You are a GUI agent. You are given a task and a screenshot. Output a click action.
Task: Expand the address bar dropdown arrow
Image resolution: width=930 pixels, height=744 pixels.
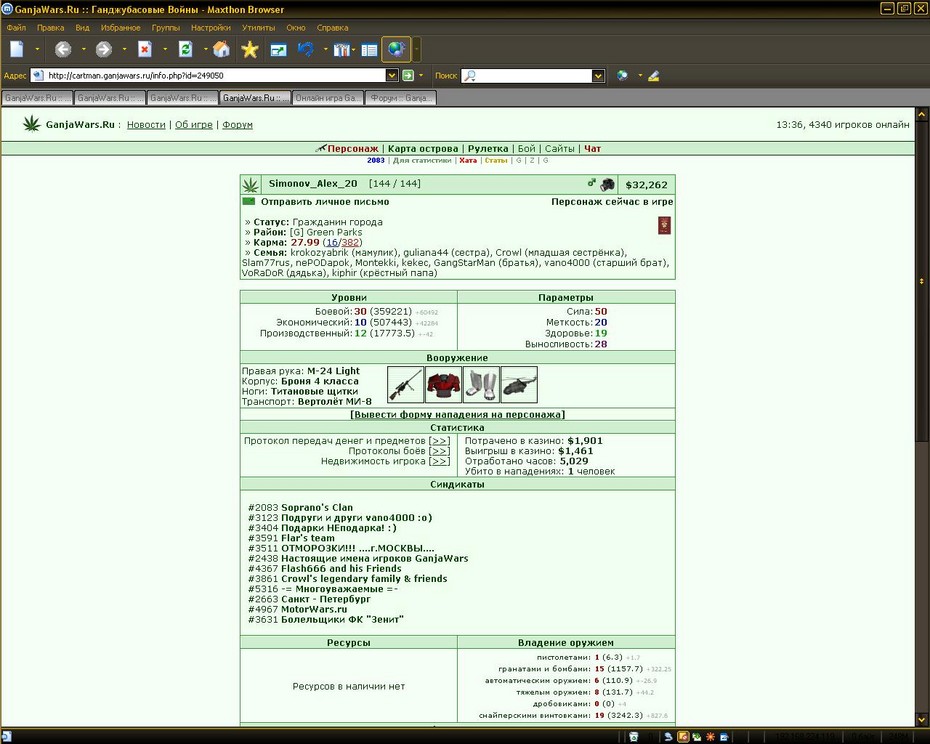[391, 75]
